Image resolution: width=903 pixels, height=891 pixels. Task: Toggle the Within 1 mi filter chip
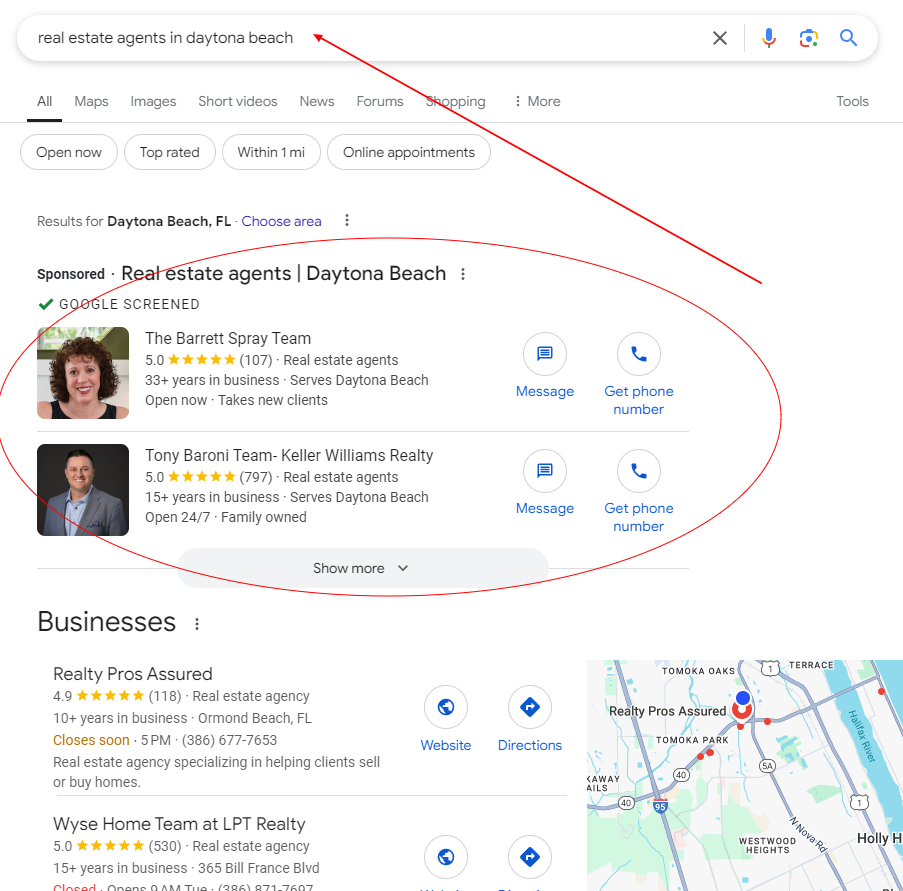(271, 152)
